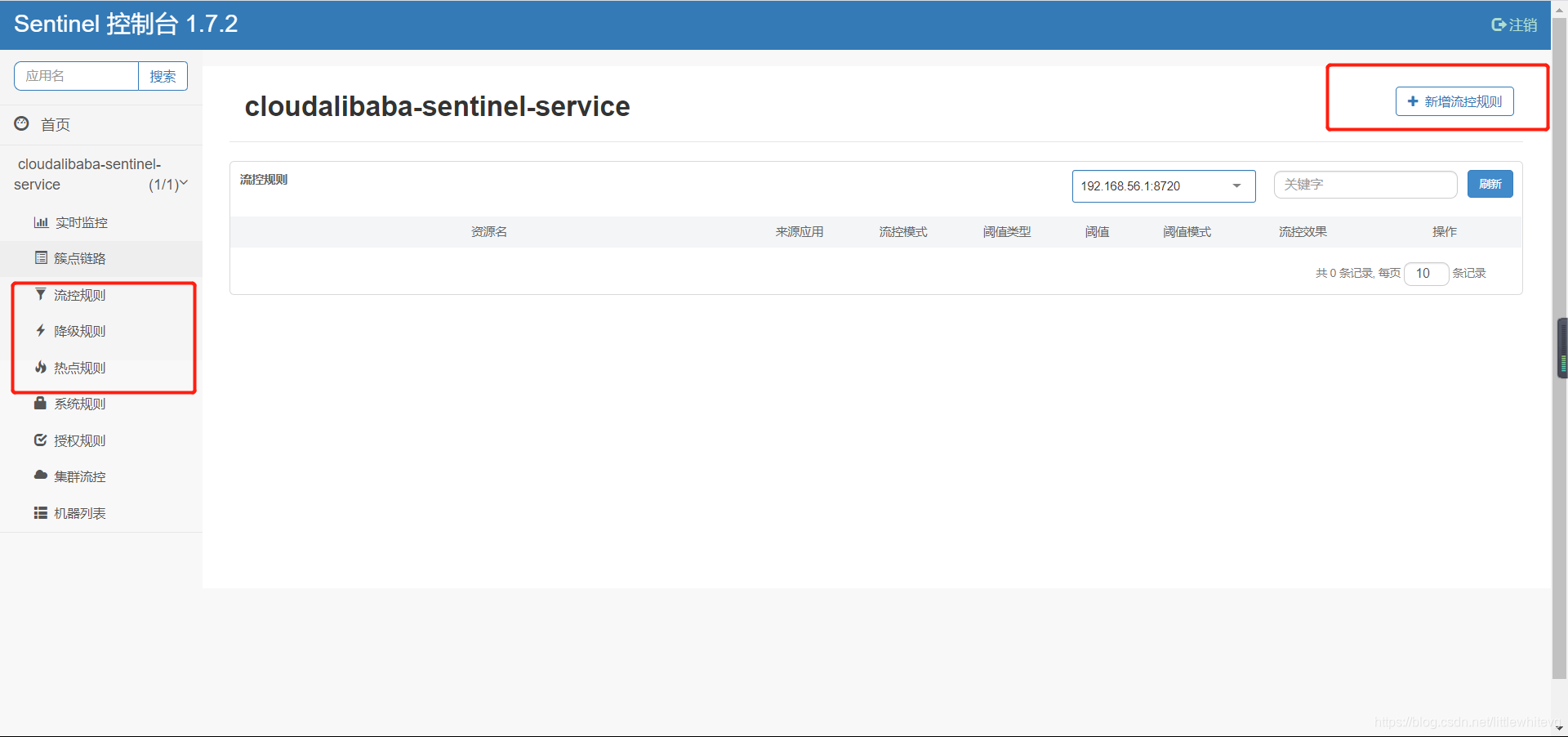
Task: Click the cluster link list icon
Action: [x=41, y=258]
